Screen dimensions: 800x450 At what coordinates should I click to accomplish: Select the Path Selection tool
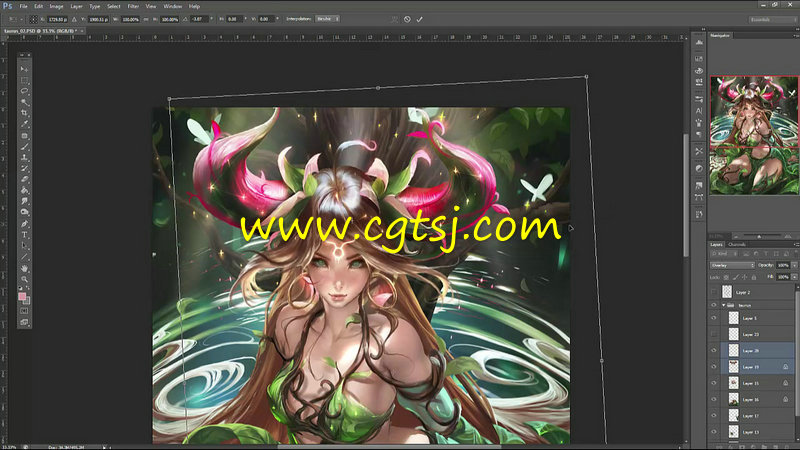click(x=24, y=245)
